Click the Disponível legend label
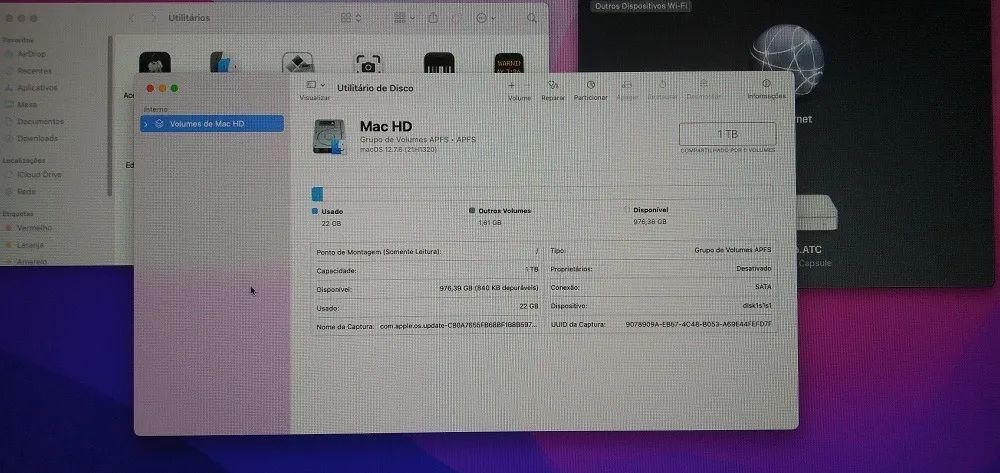 point(651,210)
